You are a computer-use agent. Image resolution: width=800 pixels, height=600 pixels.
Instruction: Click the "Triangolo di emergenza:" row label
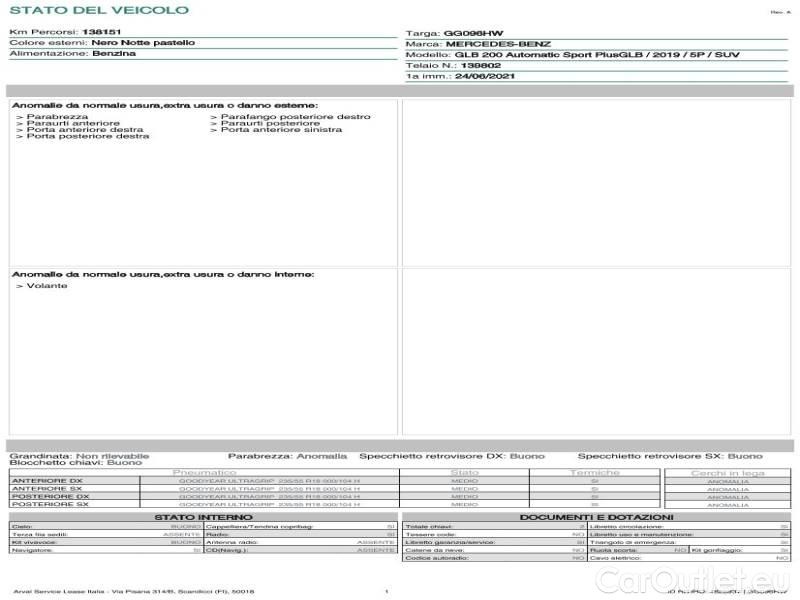pos(633,542)
